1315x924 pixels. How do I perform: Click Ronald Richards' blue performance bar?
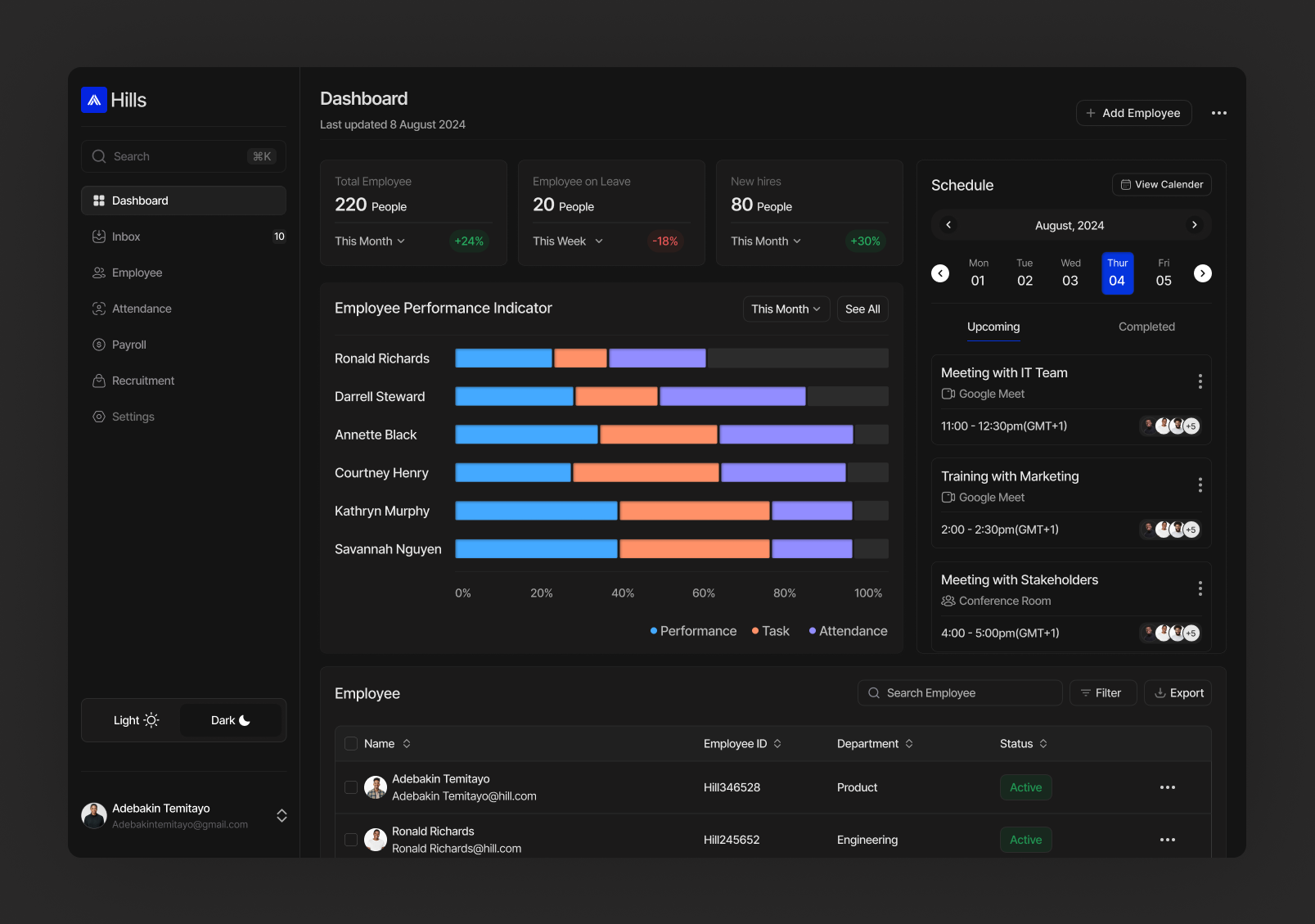[503, 358]
